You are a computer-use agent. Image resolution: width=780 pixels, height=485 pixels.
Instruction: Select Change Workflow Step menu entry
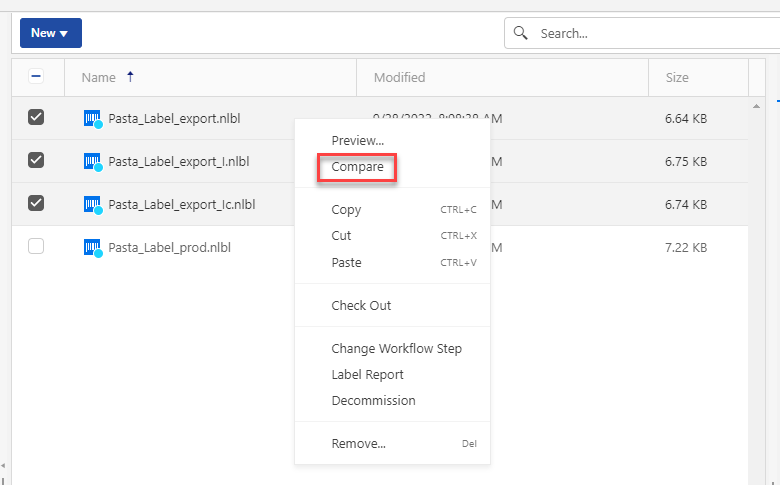[x=396, y=349]
